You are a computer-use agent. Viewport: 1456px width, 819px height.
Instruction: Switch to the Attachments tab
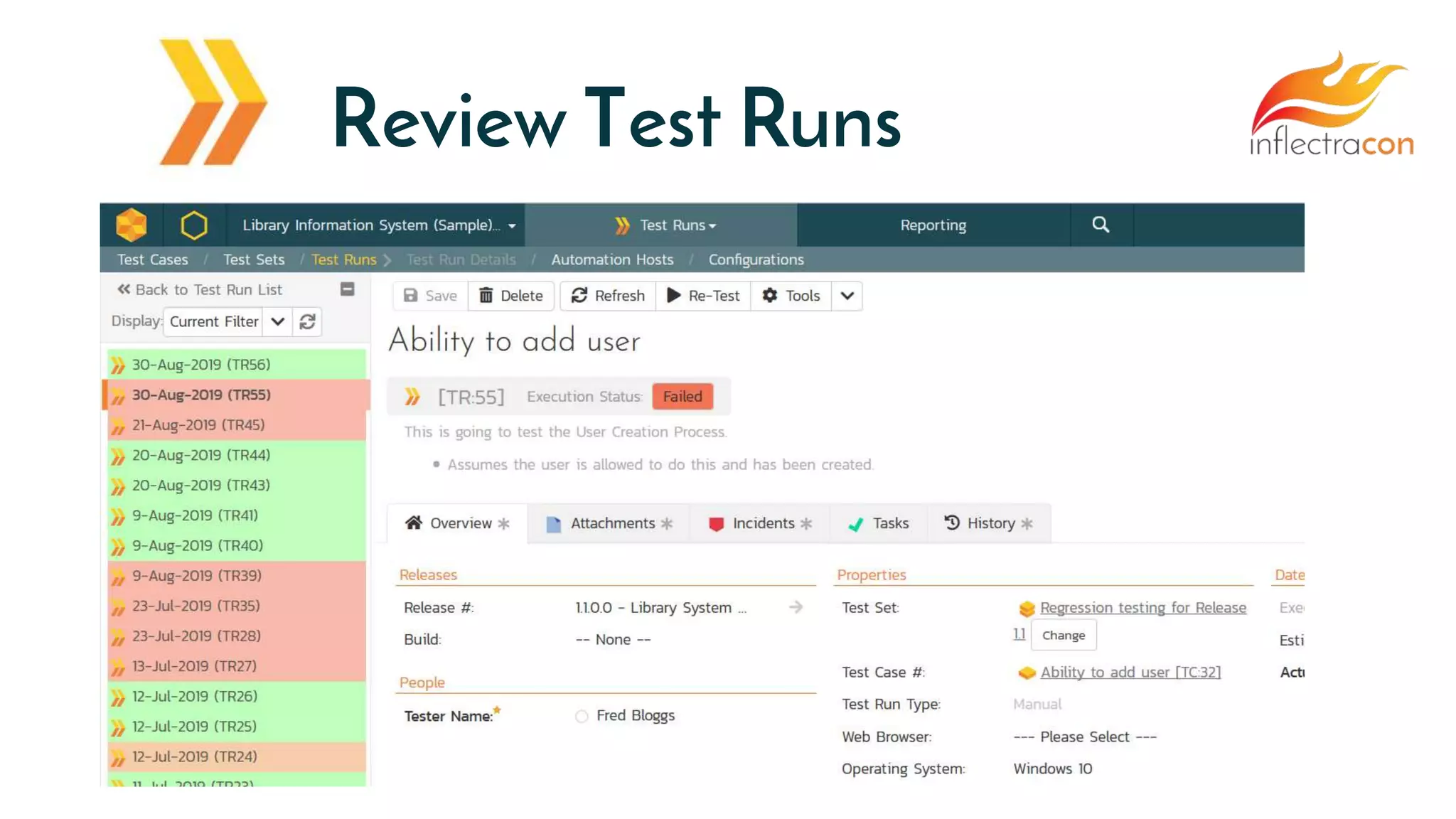(609, 524)
